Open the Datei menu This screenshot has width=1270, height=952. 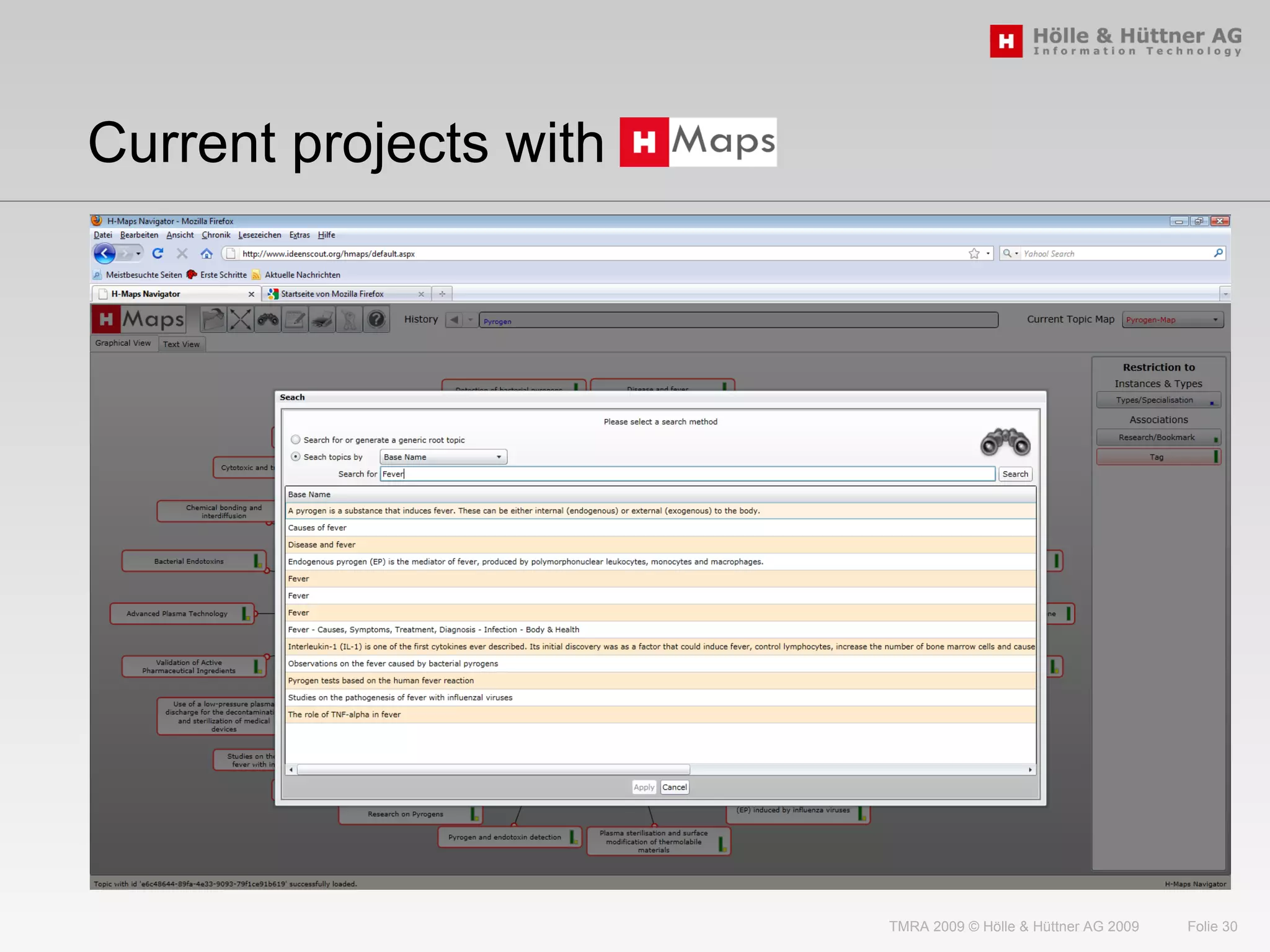(x=103, y=235)
